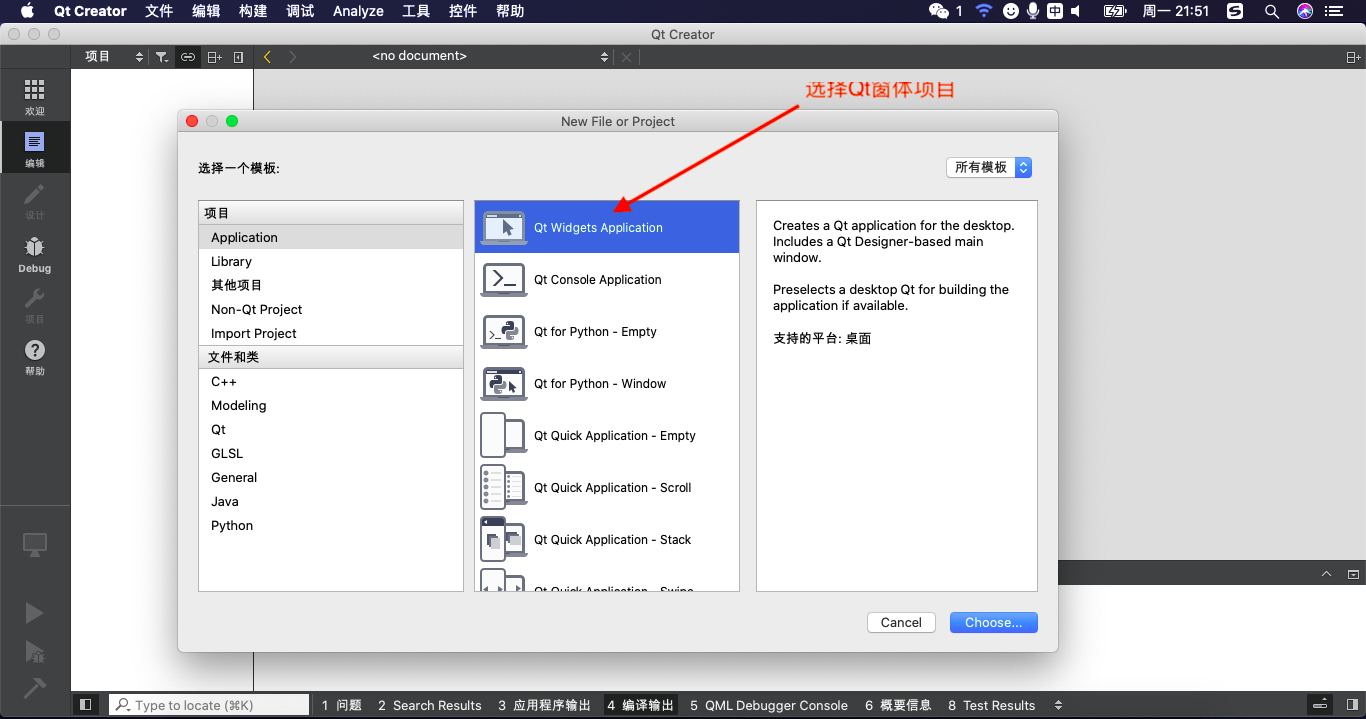Toggle synchronize with editor link icon

coord(188,57)
